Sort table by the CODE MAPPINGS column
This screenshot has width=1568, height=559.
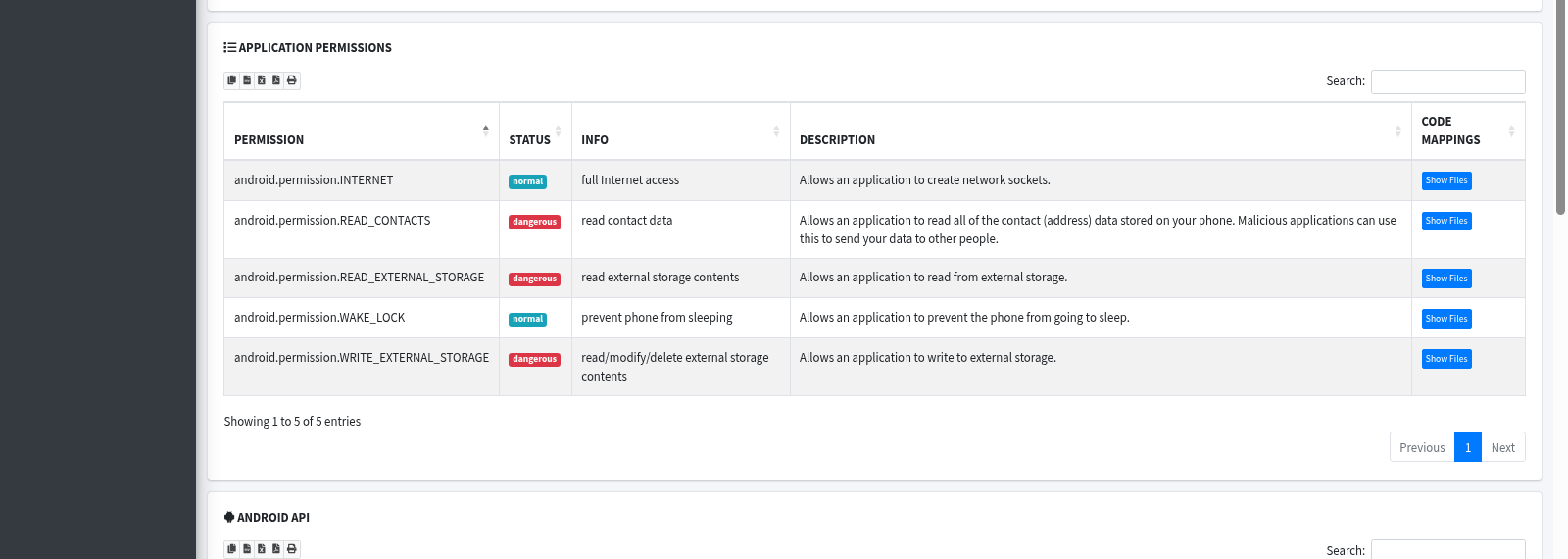pos(1468,131)
